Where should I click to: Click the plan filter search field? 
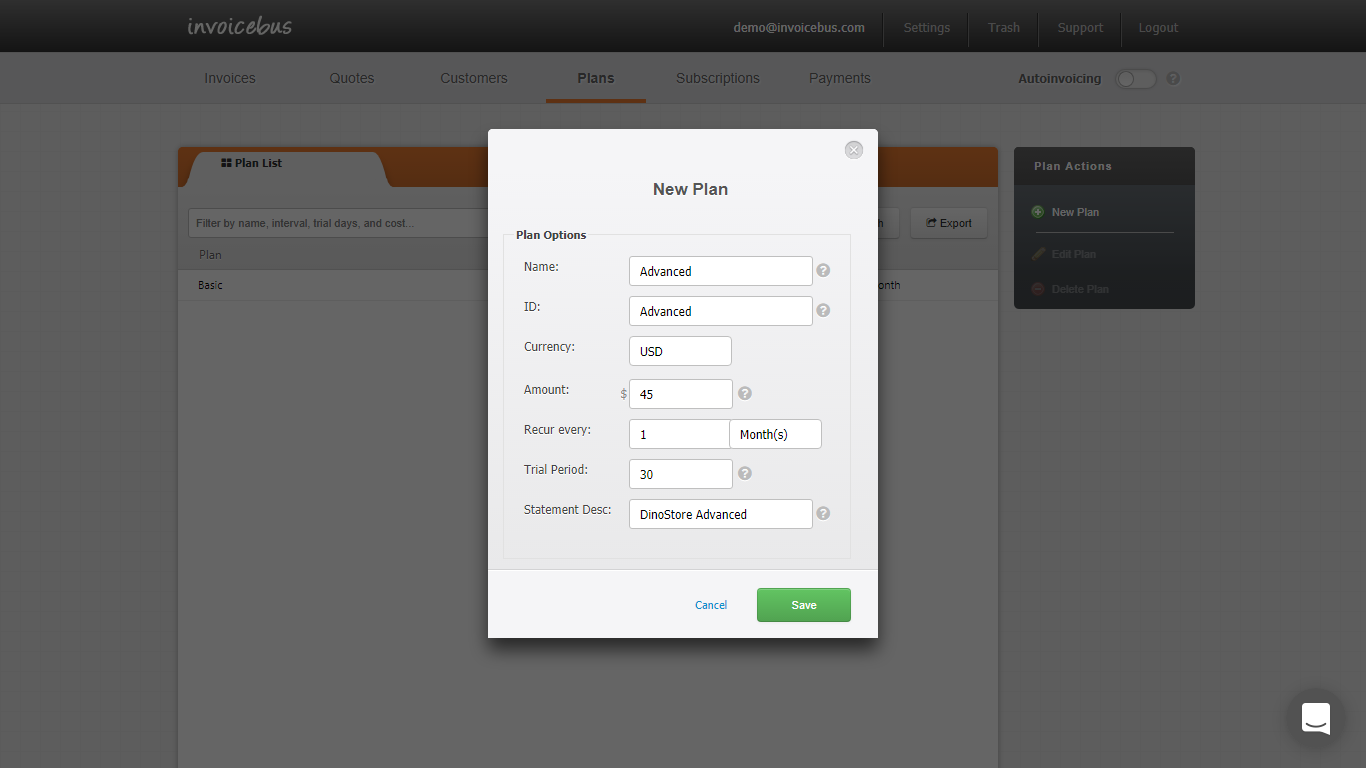(x=330, y=222)
